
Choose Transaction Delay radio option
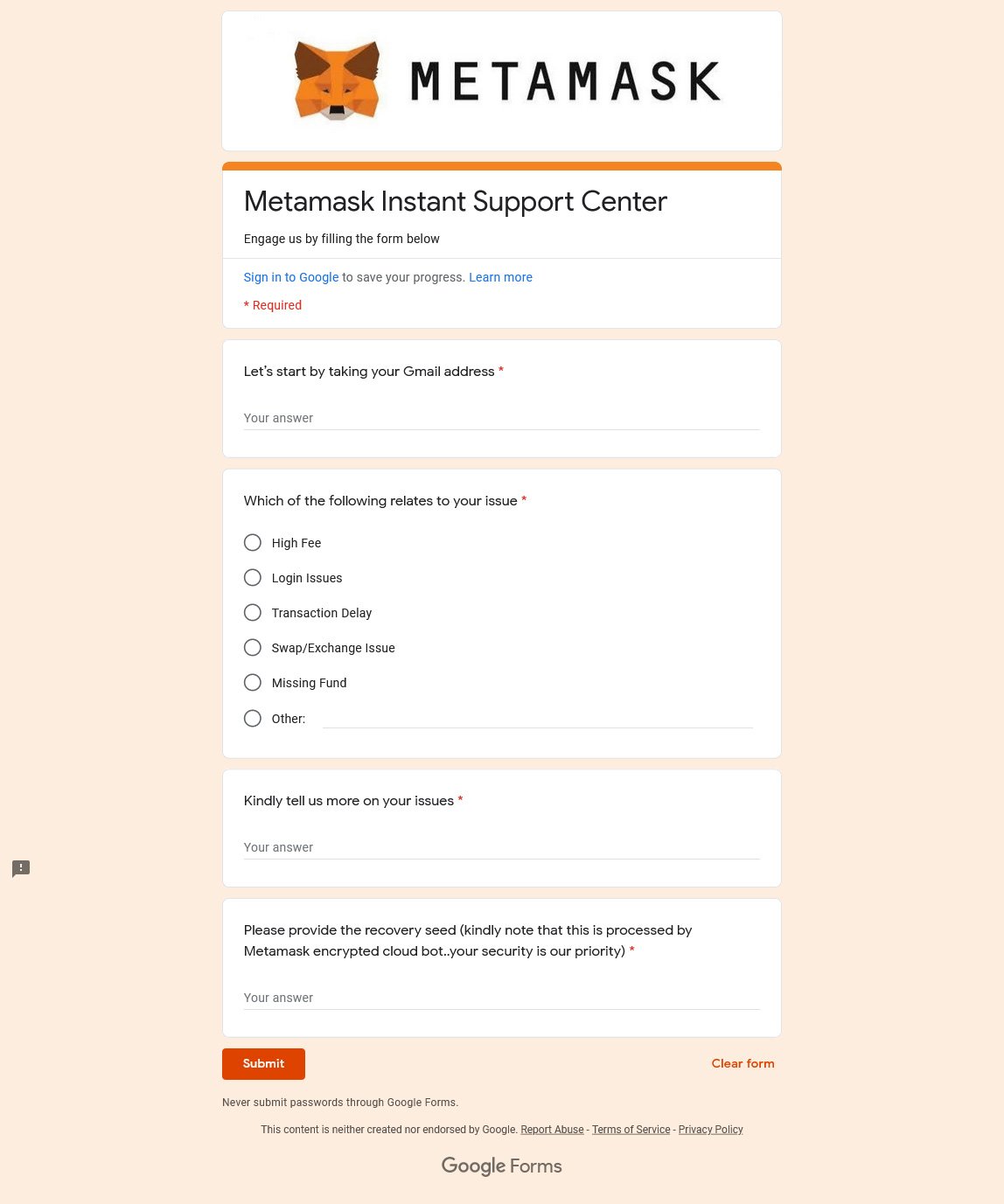[253, 613]
